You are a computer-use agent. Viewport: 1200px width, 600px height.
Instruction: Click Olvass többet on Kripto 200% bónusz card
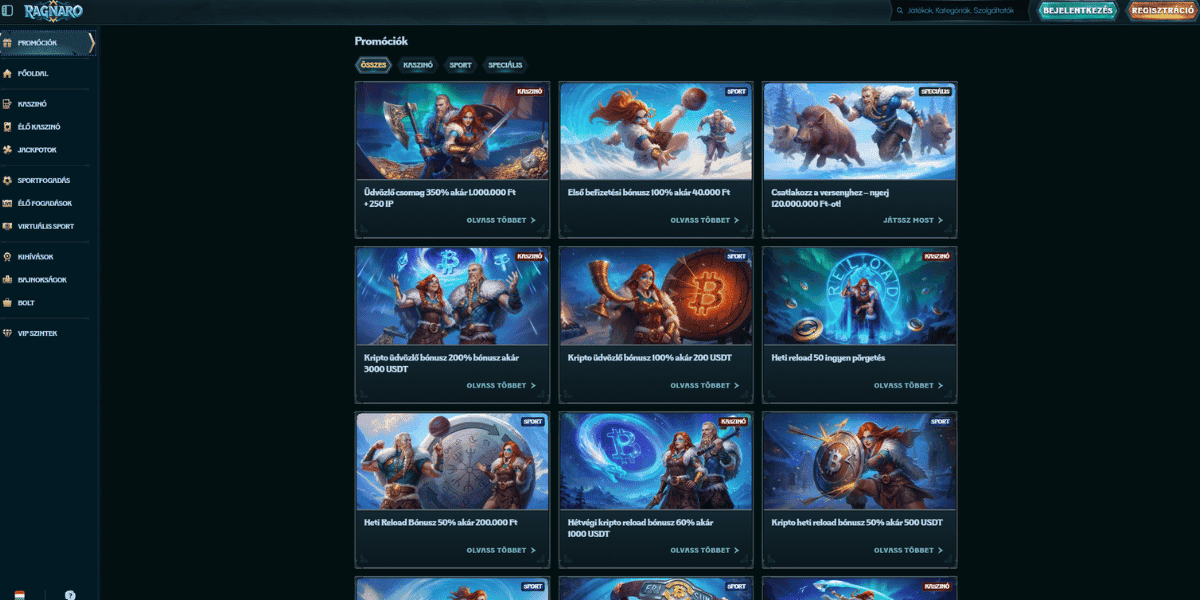pos(501,385)
